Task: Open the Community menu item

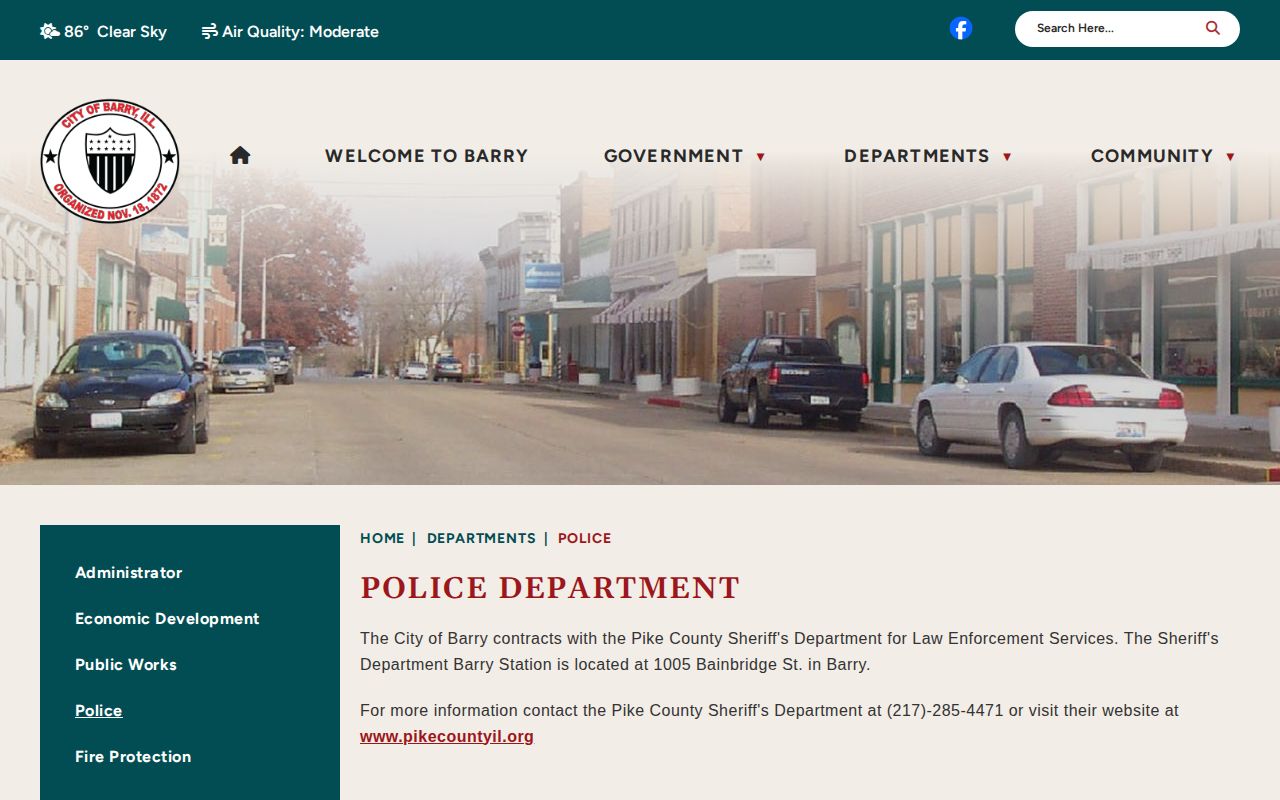Action: click(x=1151, y=156)
